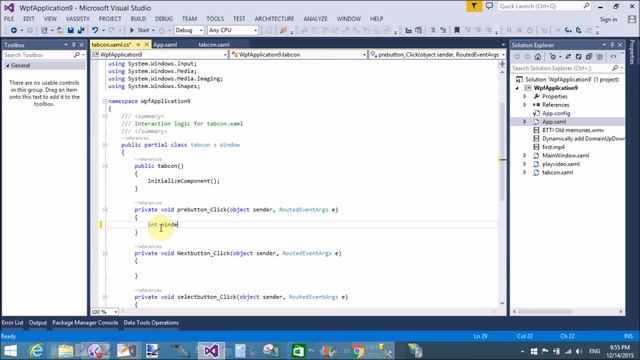Select App.config in Solution Explorer
Image resolution: width=640 pixels, height=360 pixels.
point(556,113)
